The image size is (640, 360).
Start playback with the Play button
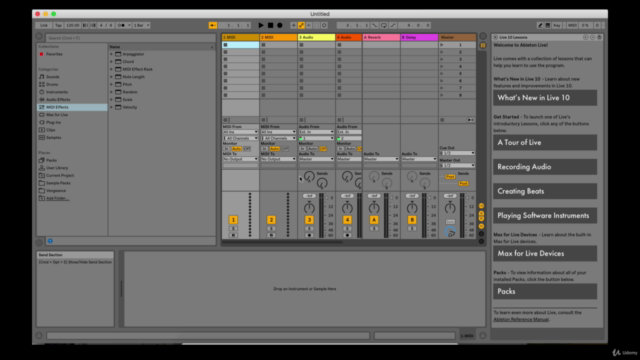click(x=261, y=25)
